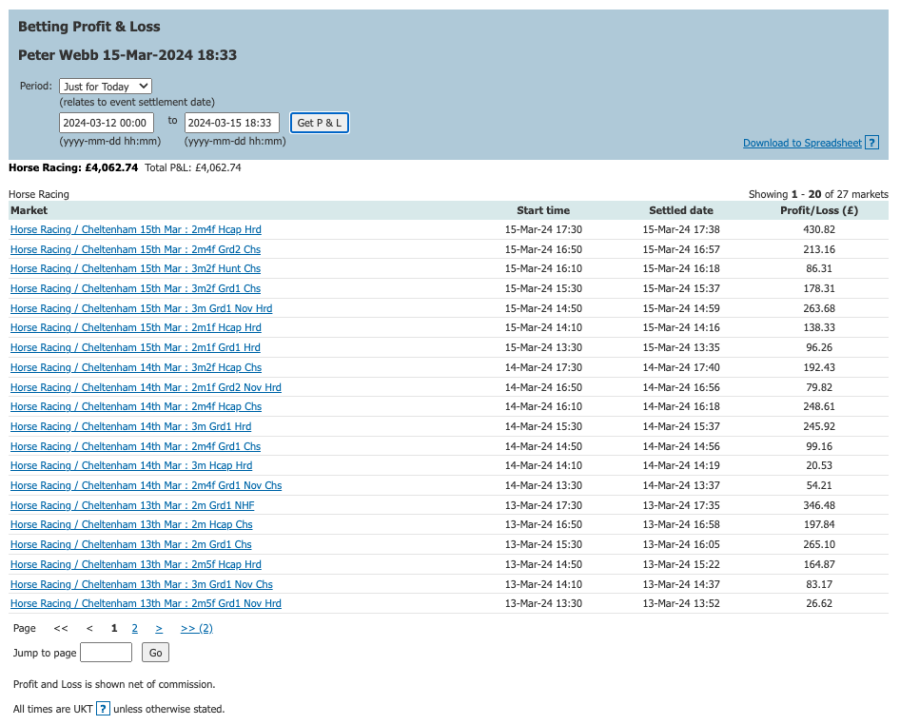Select the Showing 1 - 20 of 27 markets text
The image size is (900, 725).
[x=818, y=195]
